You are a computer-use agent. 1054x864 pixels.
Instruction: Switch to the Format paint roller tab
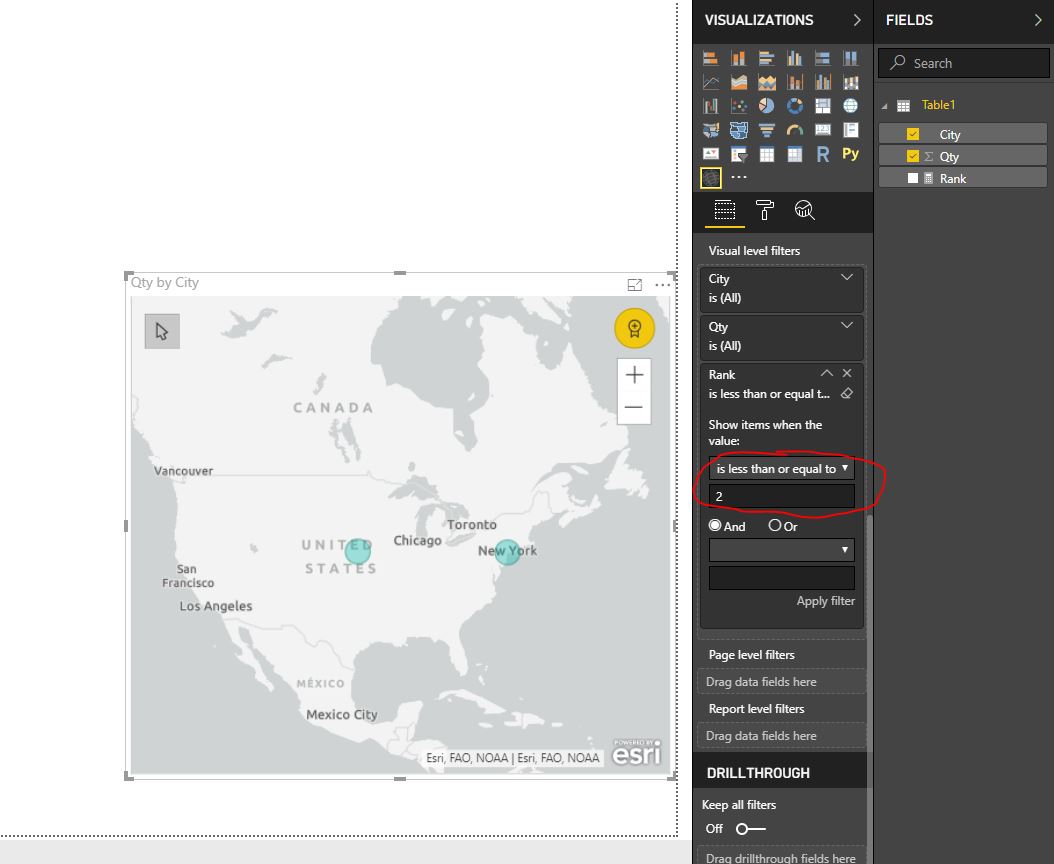[764, 210]
